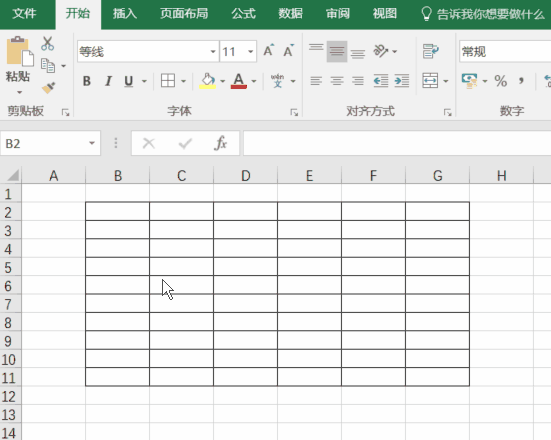This screenshot has width=551, height=440.
Task: Click accounting number format icon
Action: 469,81
